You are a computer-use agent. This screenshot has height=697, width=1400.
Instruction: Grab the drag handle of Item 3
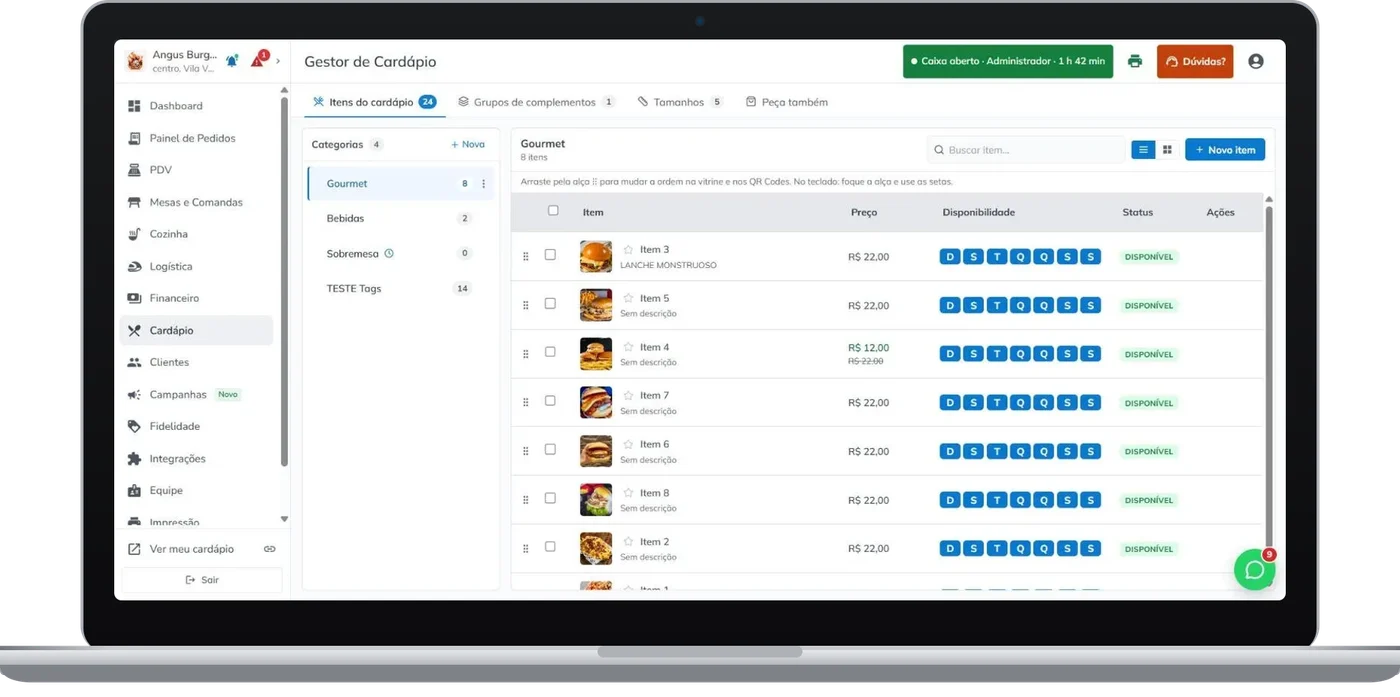point(526,257)
